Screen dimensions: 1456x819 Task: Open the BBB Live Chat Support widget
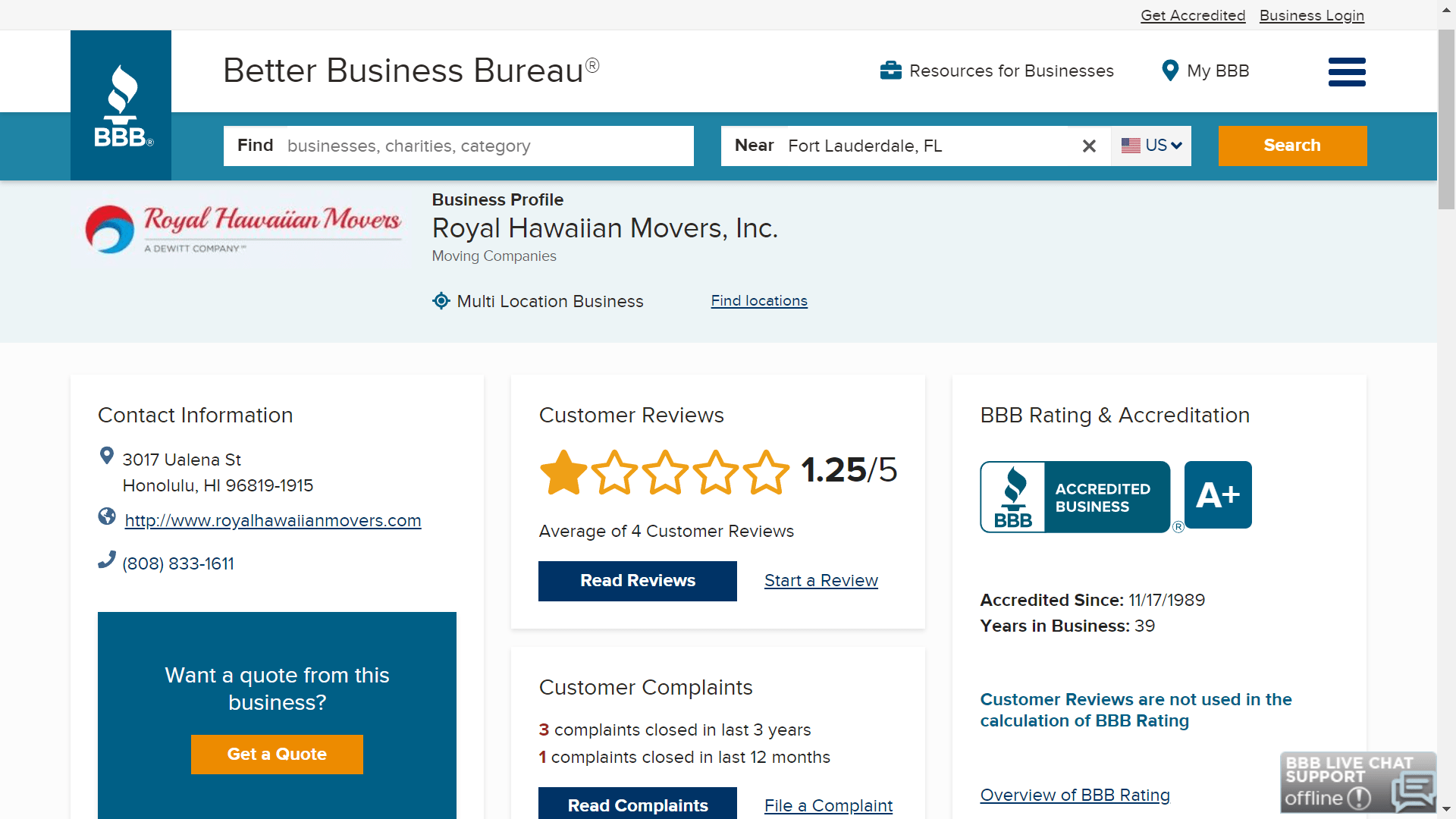[x=1357, y=782]
